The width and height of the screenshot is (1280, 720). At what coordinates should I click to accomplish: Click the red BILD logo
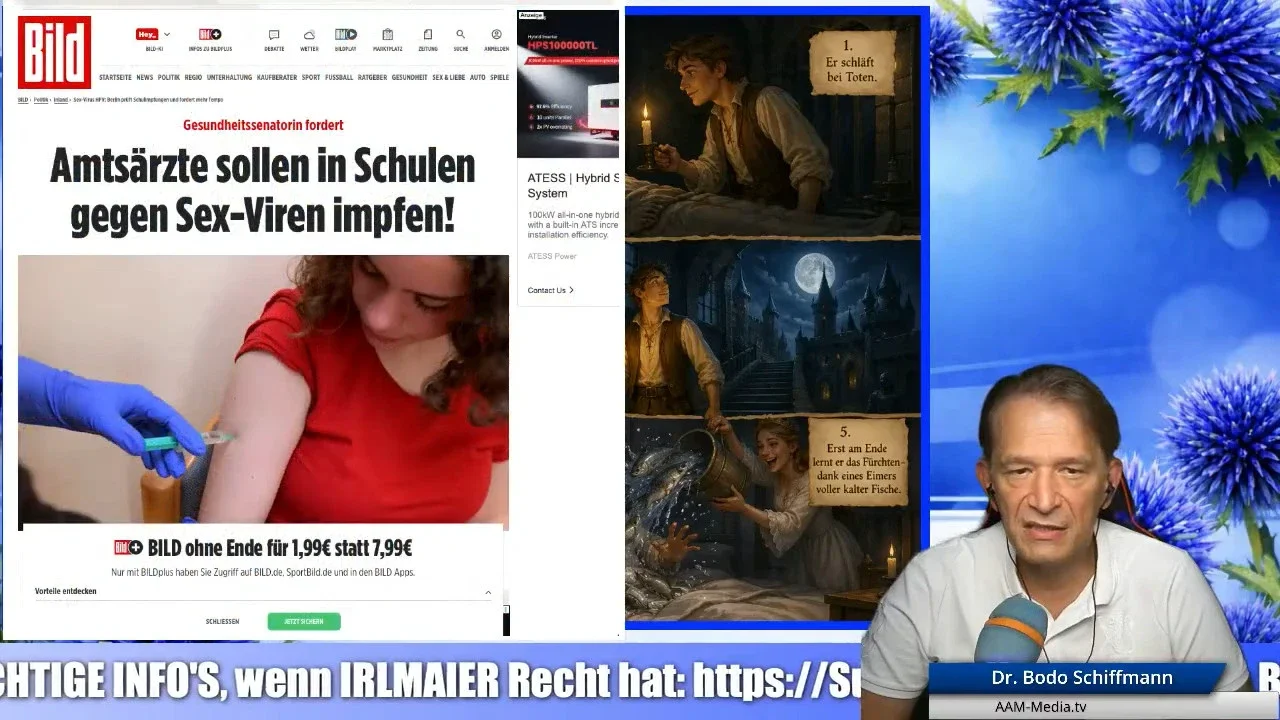click(54, 52)
